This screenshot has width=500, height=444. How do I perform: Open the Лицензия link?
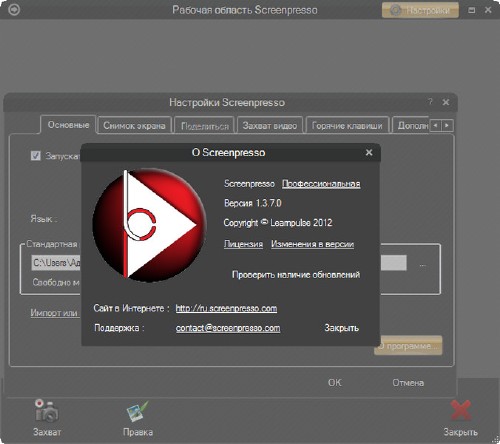pyautogui.click(x=243, y=244)
